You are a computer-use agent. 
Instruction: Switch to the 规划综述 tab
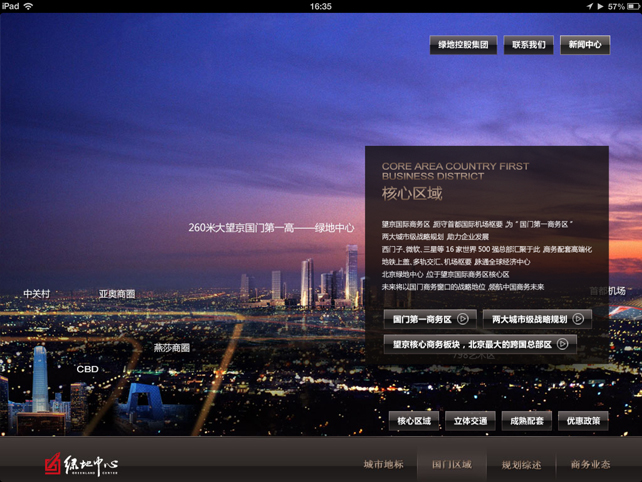tap(521, 465)
